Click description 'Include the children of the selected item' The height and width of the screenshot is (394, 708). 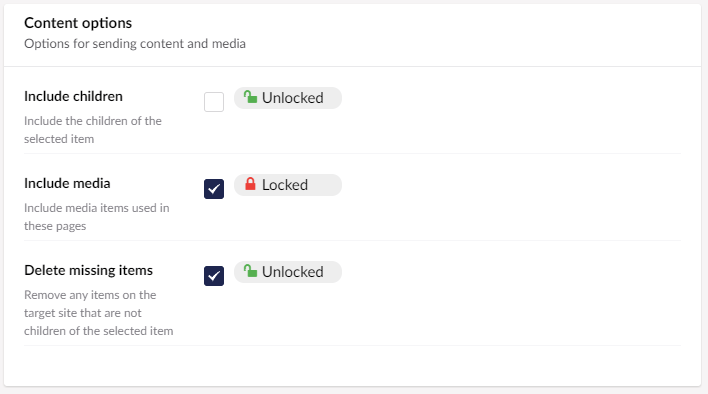point(93,130)
